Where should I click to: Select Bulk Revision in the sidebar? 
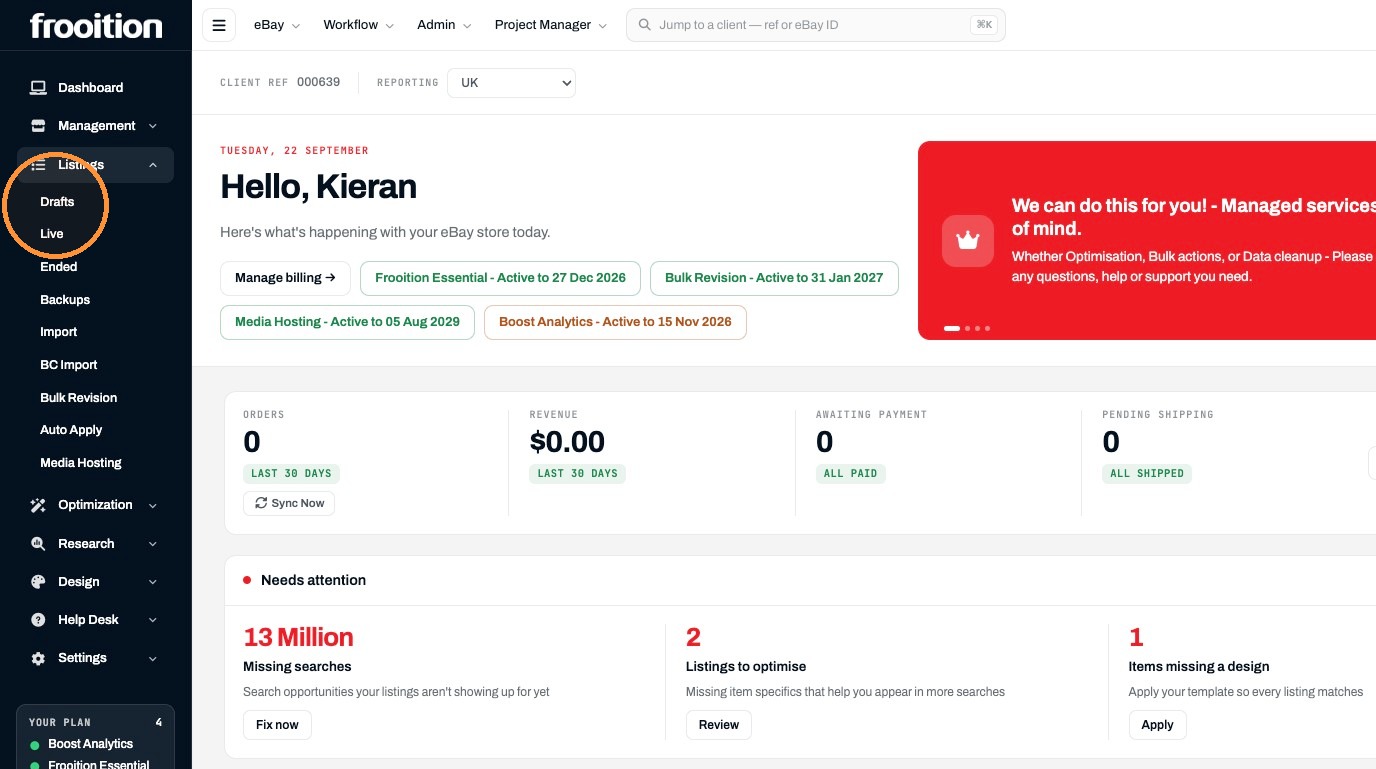79,398
